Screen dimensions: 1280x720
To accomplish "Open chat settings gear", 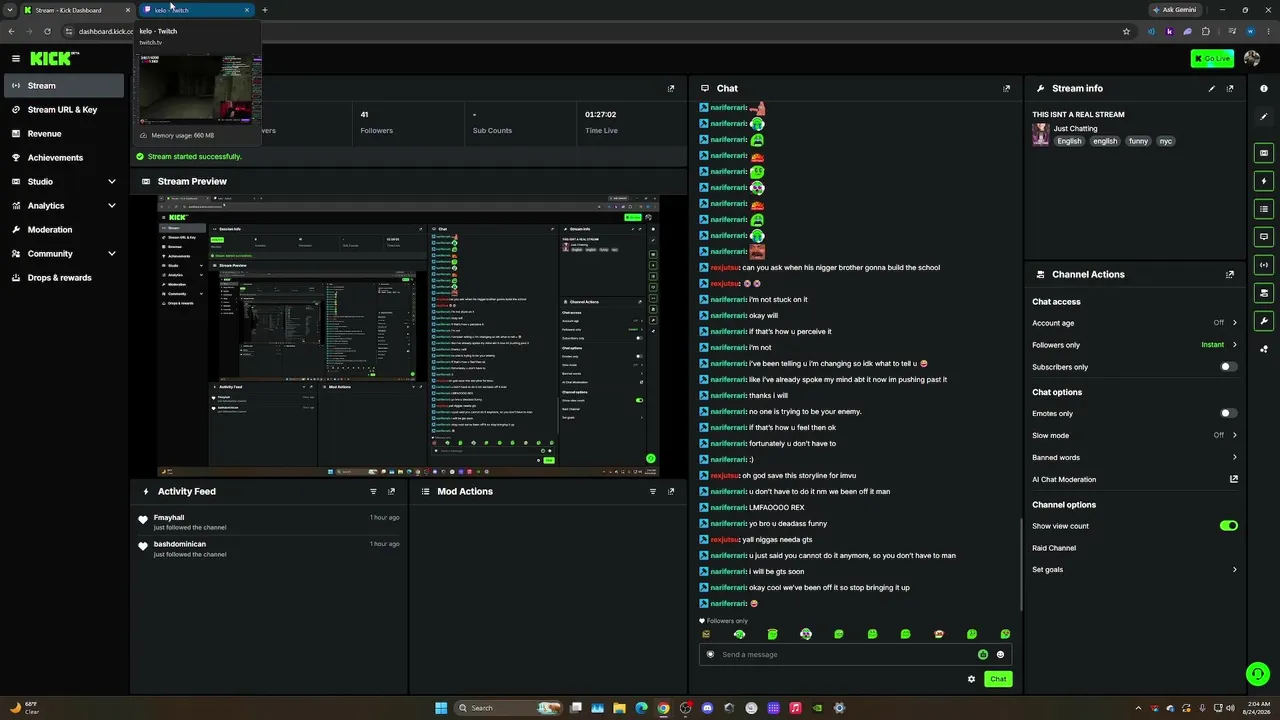I will (971, 679).
